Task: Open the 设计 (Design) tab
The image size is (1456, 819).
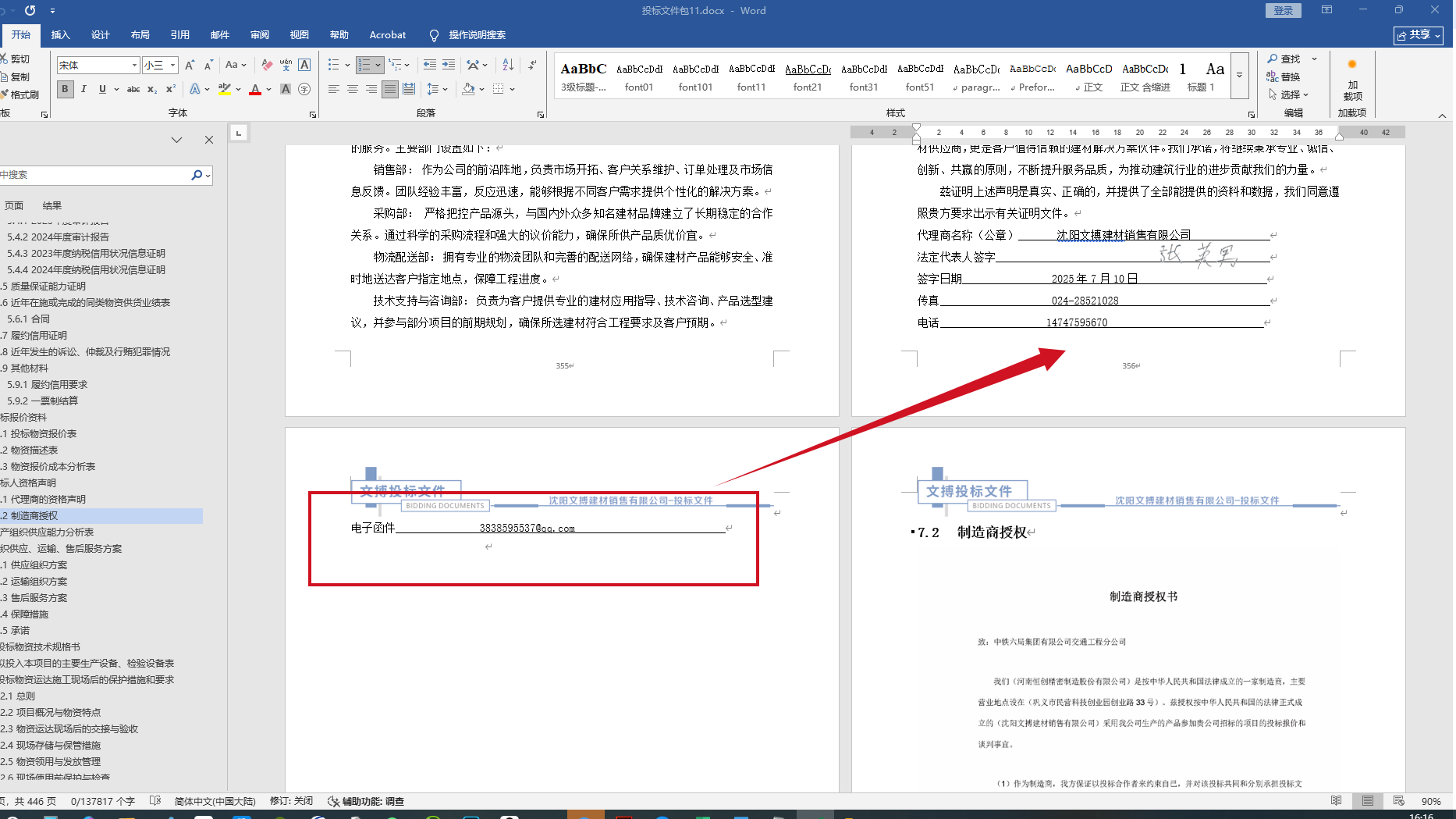Action: click(x=100, y=34)
